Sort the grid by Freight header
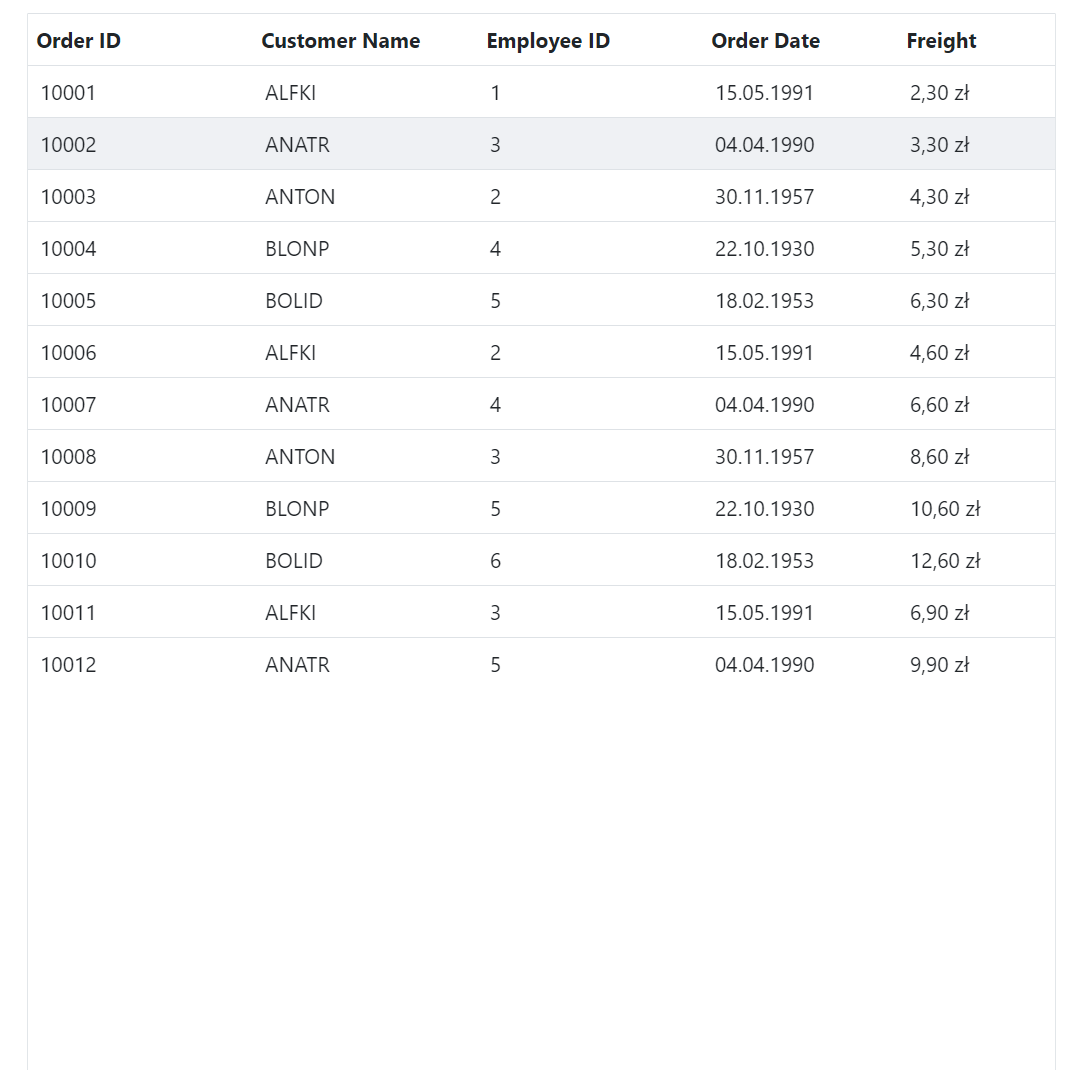The height and width of the screenshot is (1070, 1083). 941,41
